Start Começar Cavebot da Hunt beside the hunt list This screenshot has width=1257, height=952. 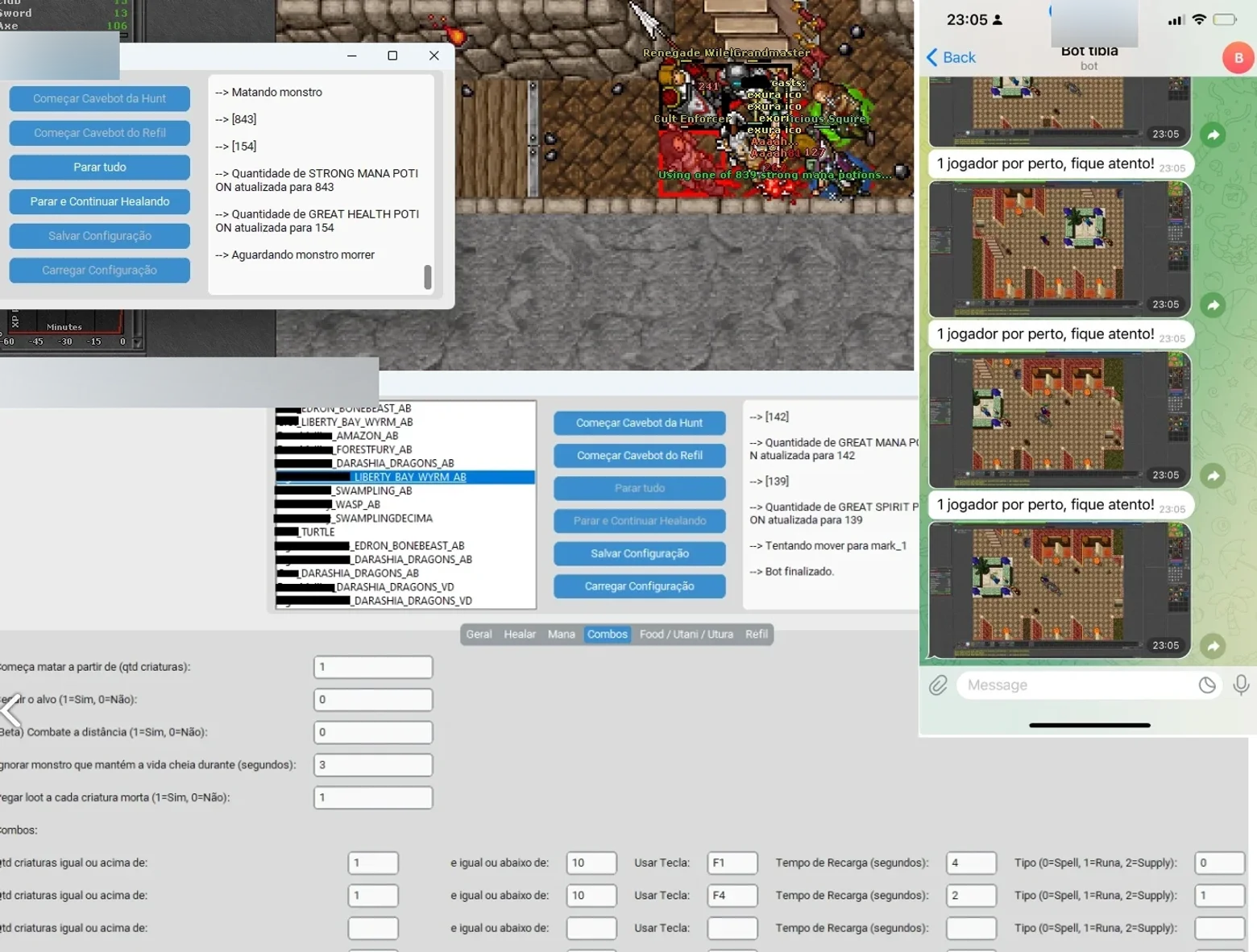click(x=640, y=424)
